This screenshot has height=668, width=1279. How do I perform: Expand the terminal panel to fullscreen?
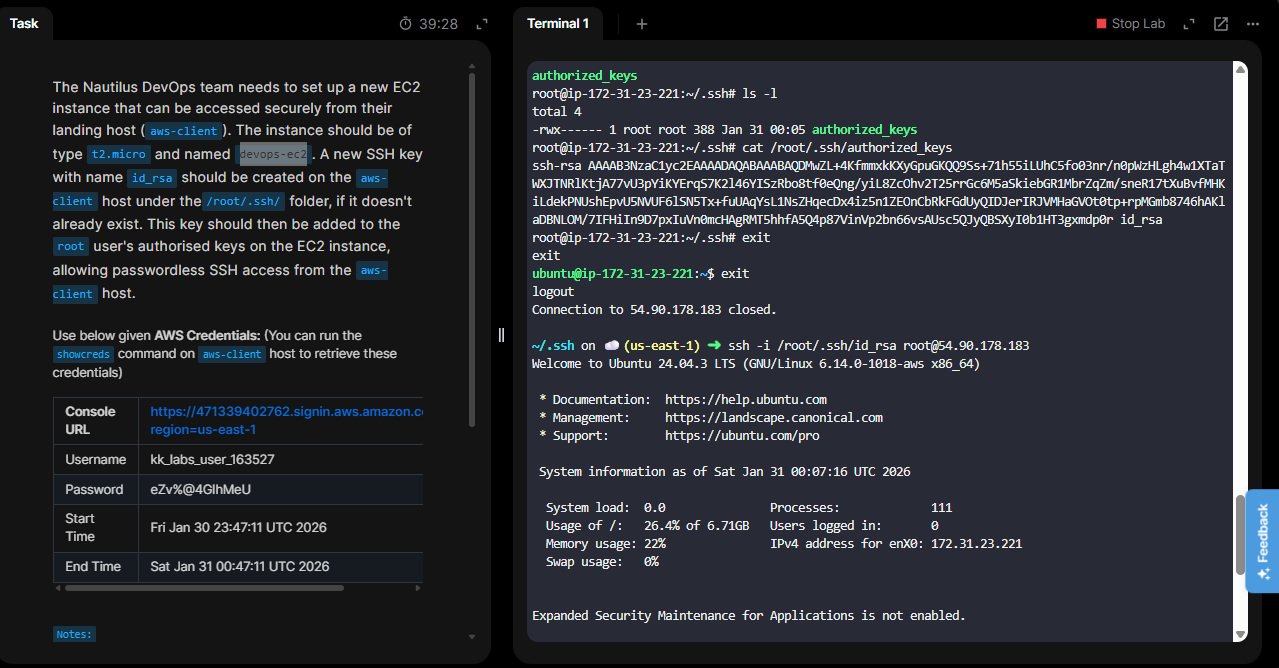(x=1189, y=24)
